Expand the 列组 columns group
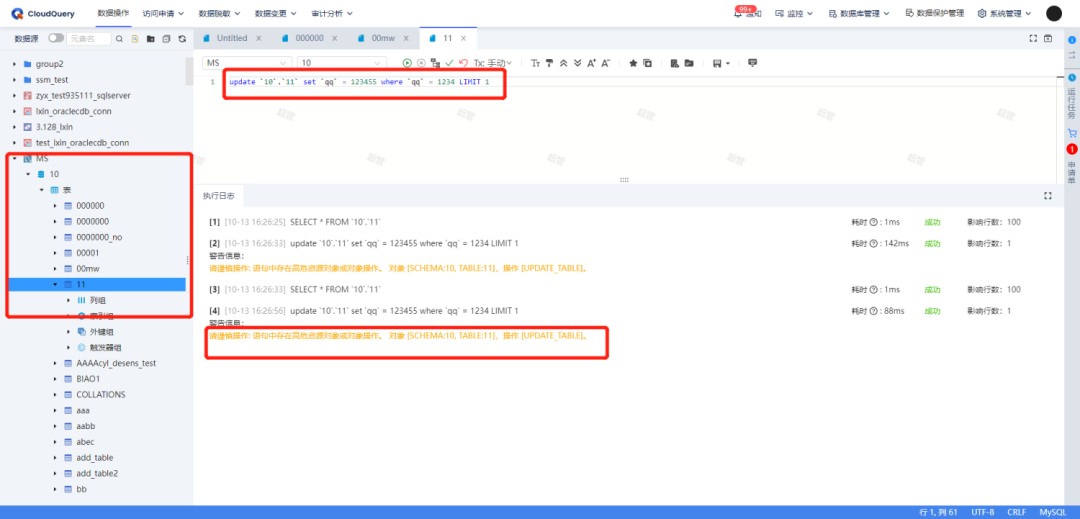Viewport: 1080px width, 519px height. (68, 300)
